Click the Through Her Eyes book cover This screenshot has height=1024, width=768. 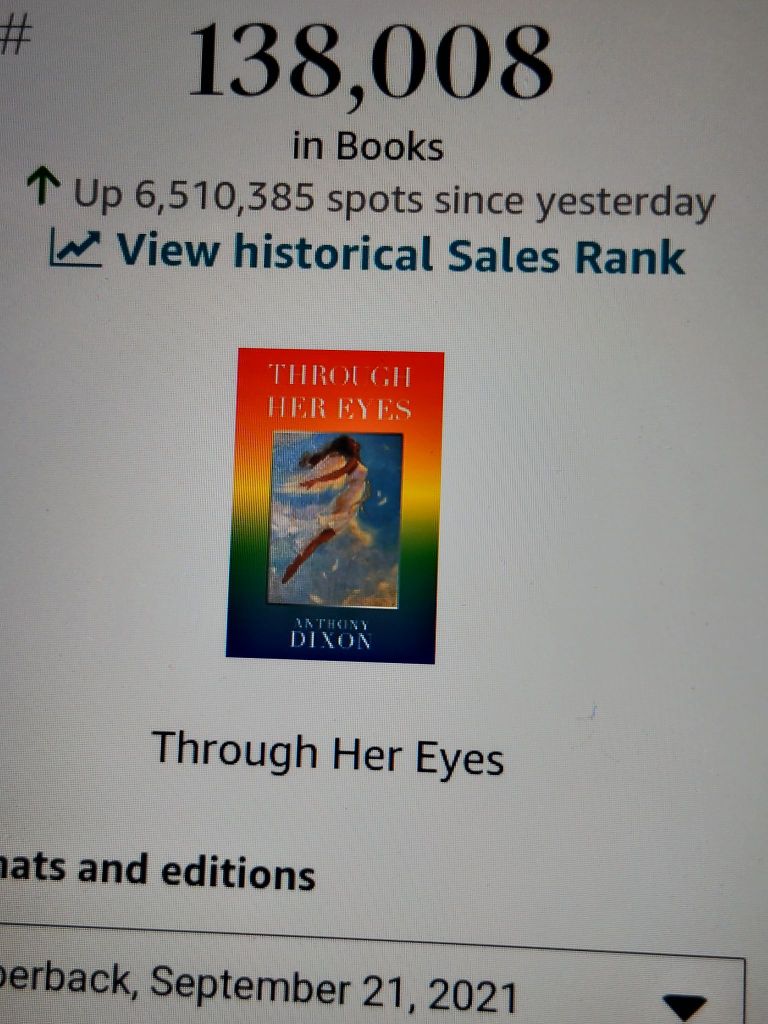click(334, 506)
